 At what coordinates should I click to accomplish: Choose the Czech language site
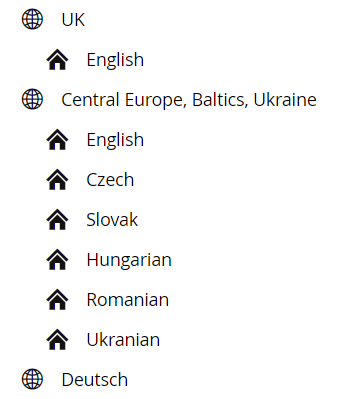pyautogui.click(x=110, y=180)
